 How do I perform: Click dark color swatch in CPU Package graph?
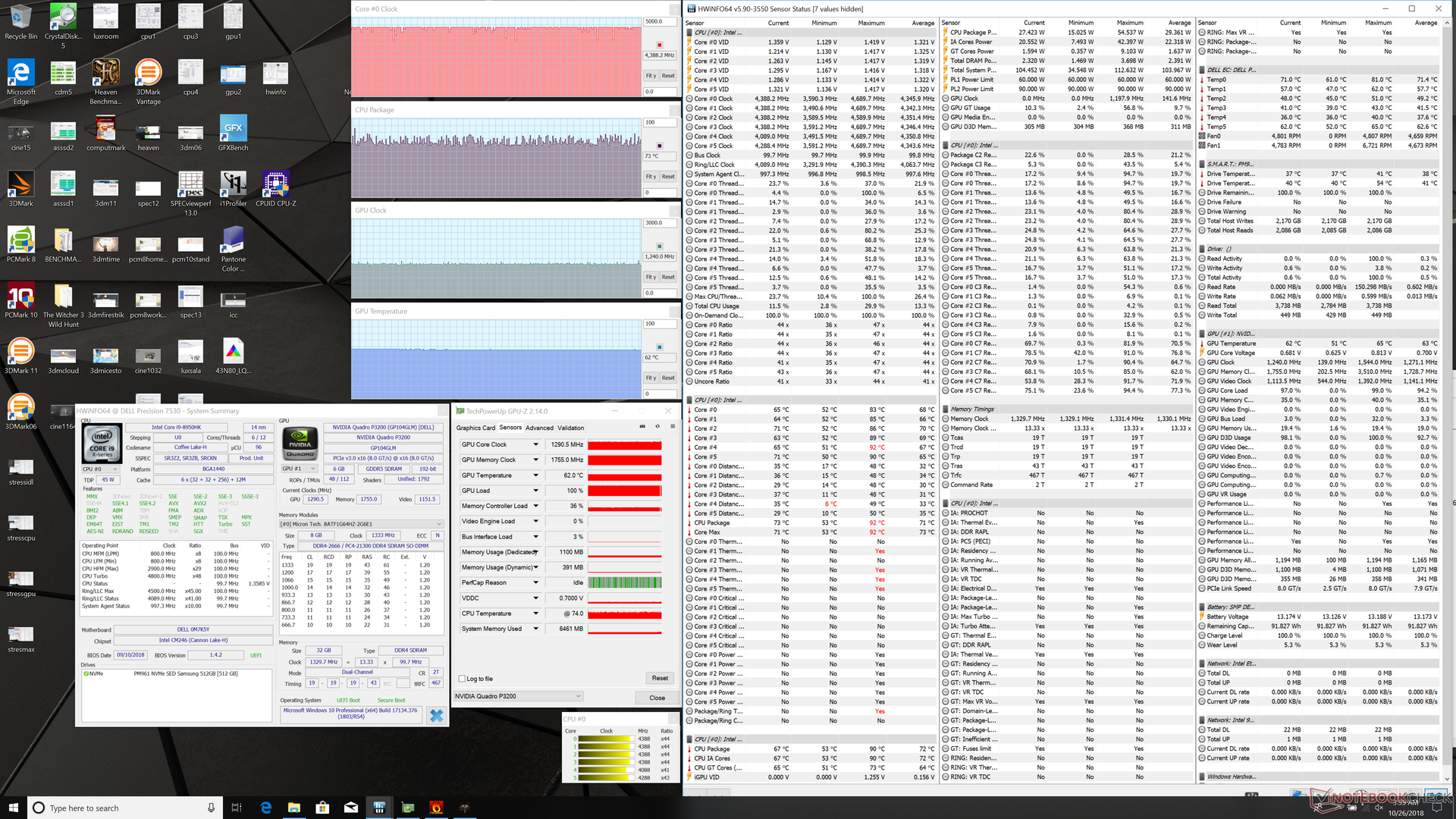point(659,146)
